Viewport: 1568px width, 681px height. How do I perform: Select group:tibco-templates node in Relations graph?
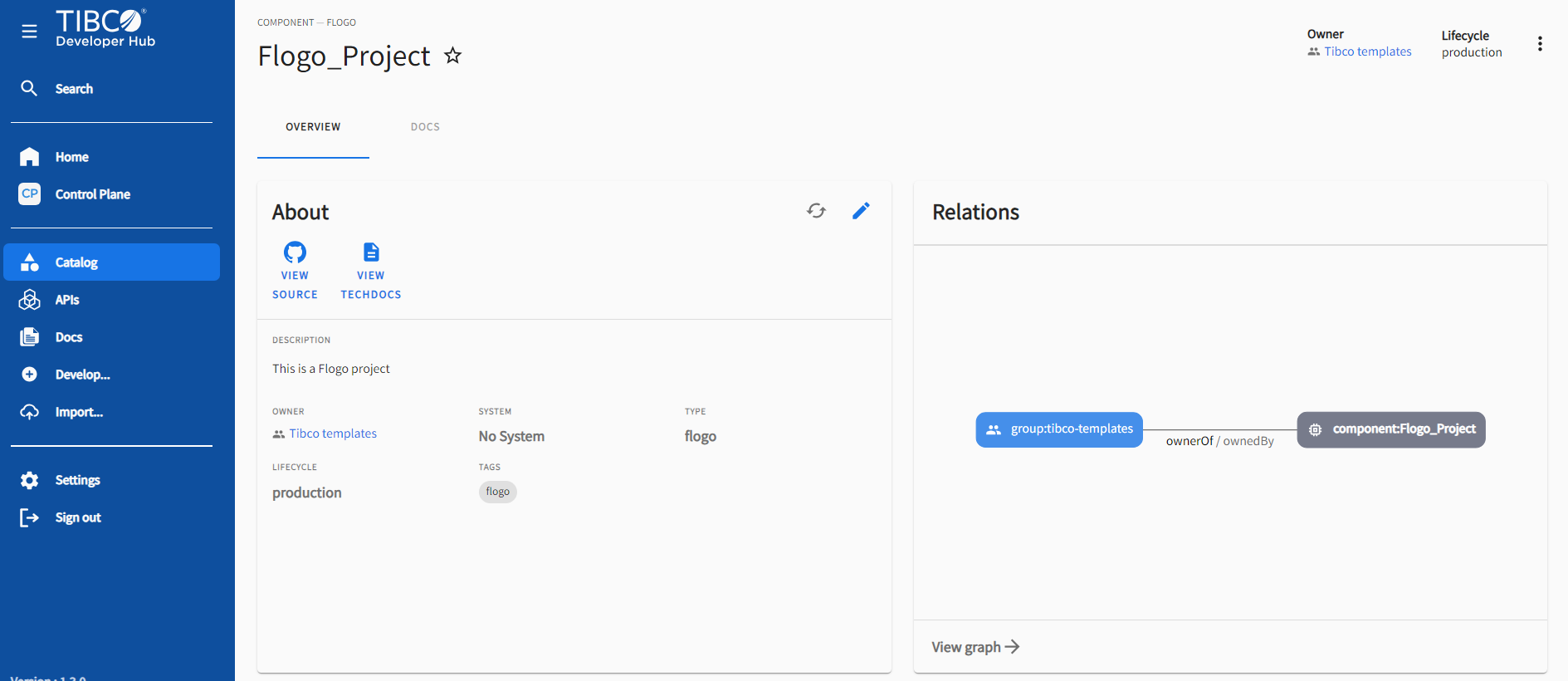tap(1059, 429)
